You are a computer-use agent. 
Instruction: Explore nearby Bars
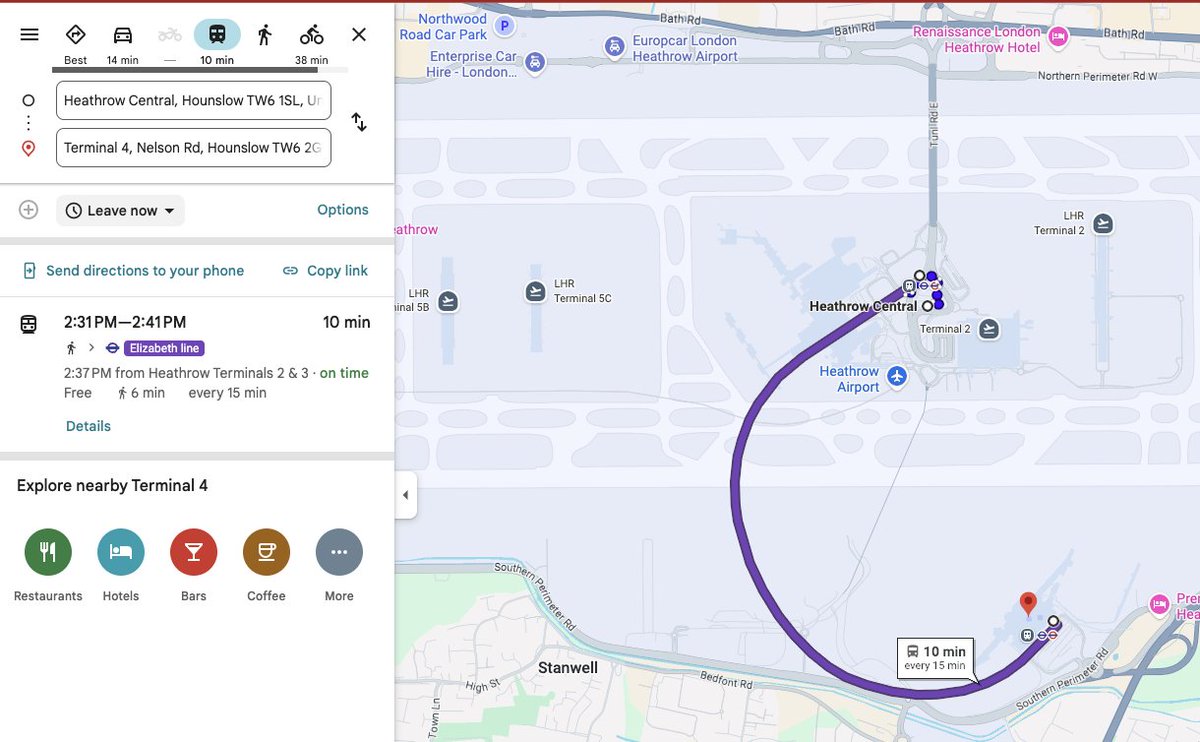194,565
